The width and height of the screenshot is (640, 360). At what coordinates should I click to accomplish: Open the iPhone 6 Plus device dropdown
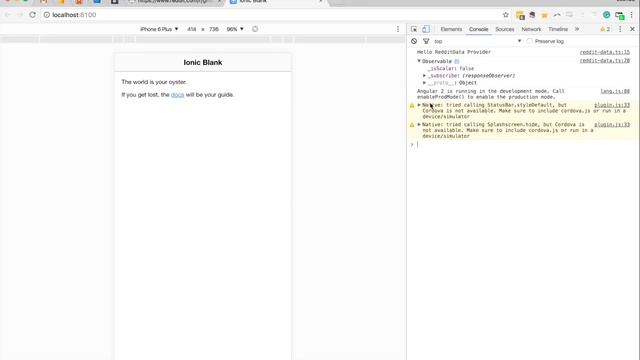159,29
